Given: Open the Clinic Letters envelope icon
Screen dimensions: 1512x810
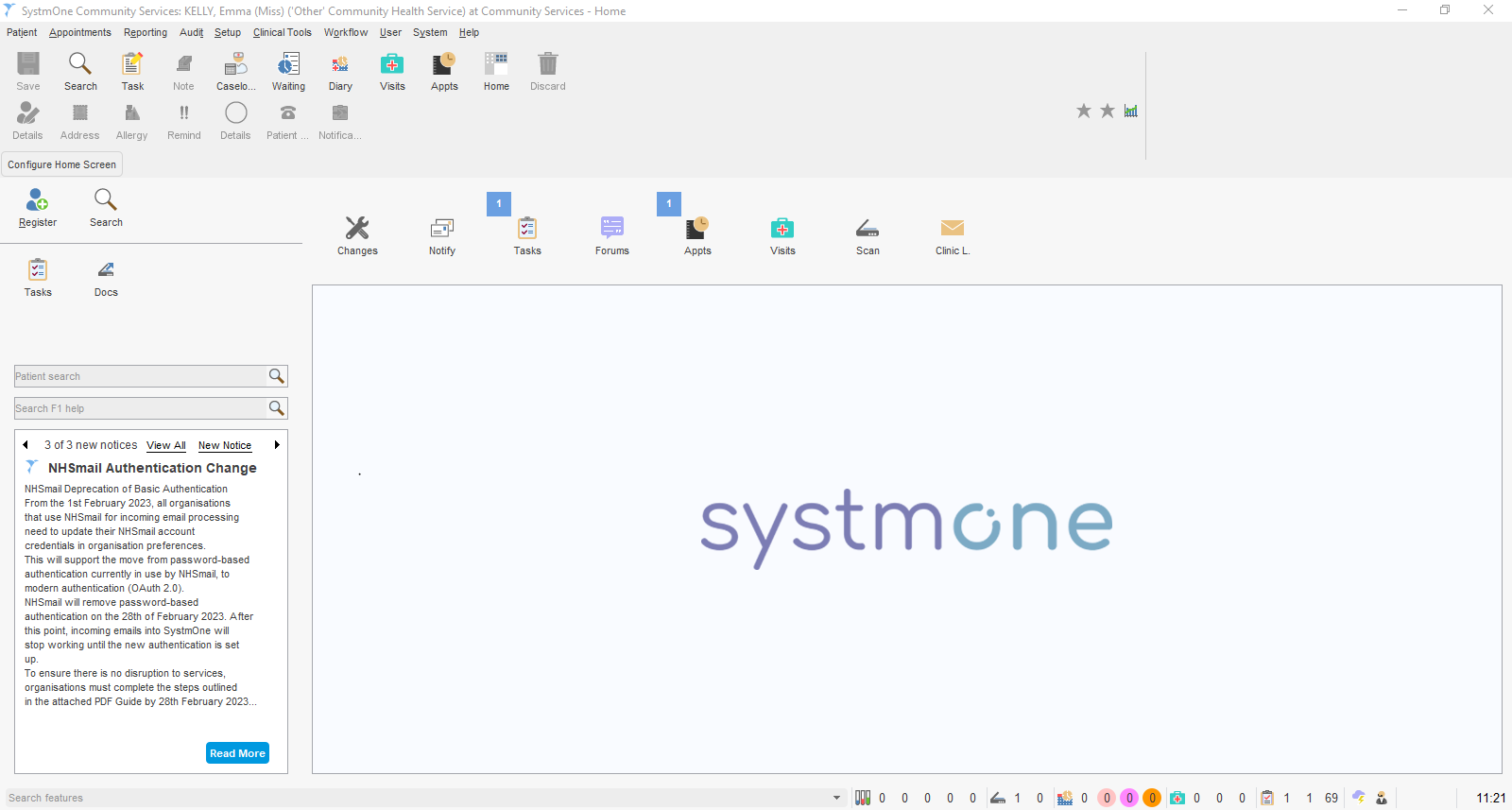Looking at the screenshot, I should 953,228.
